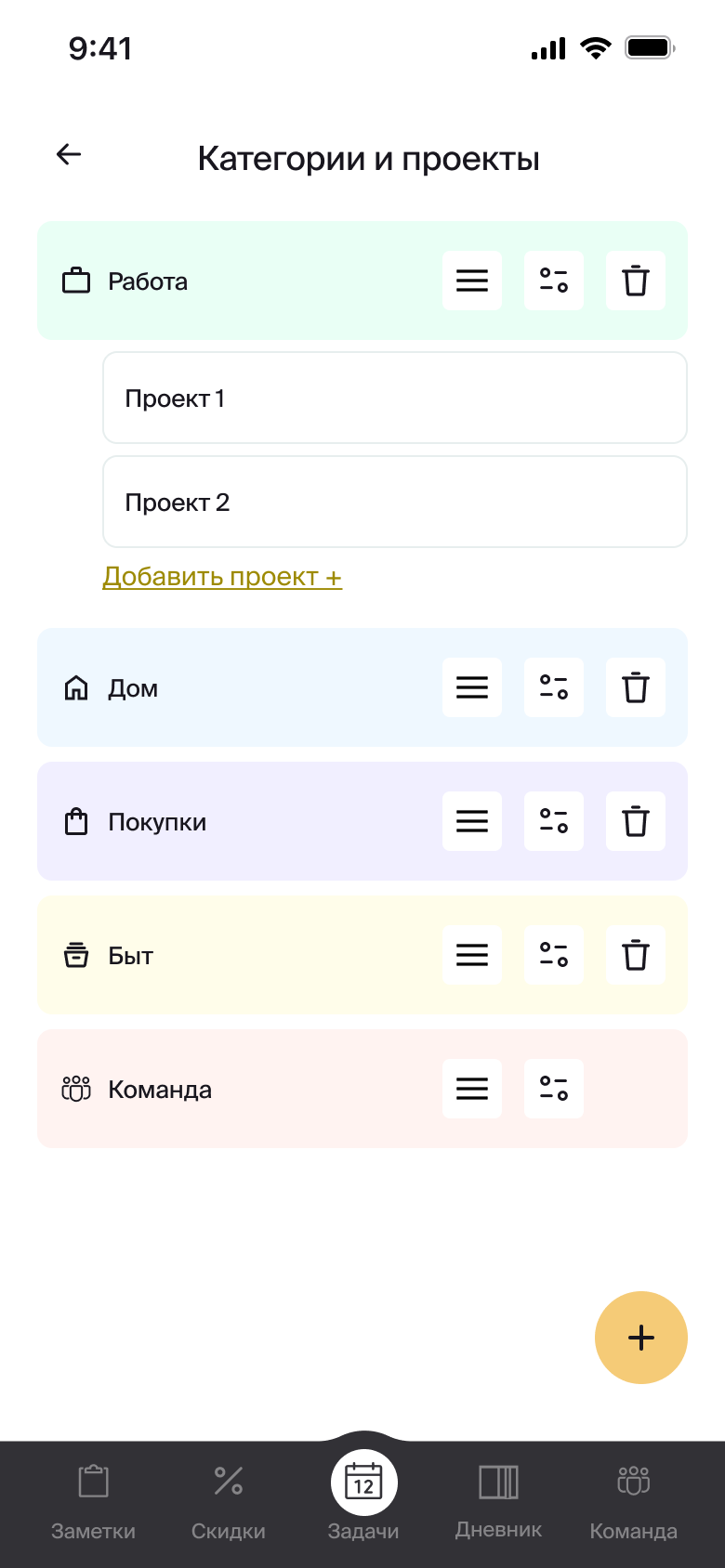Click the reorder handle on Команда

tap(472, 1088)
